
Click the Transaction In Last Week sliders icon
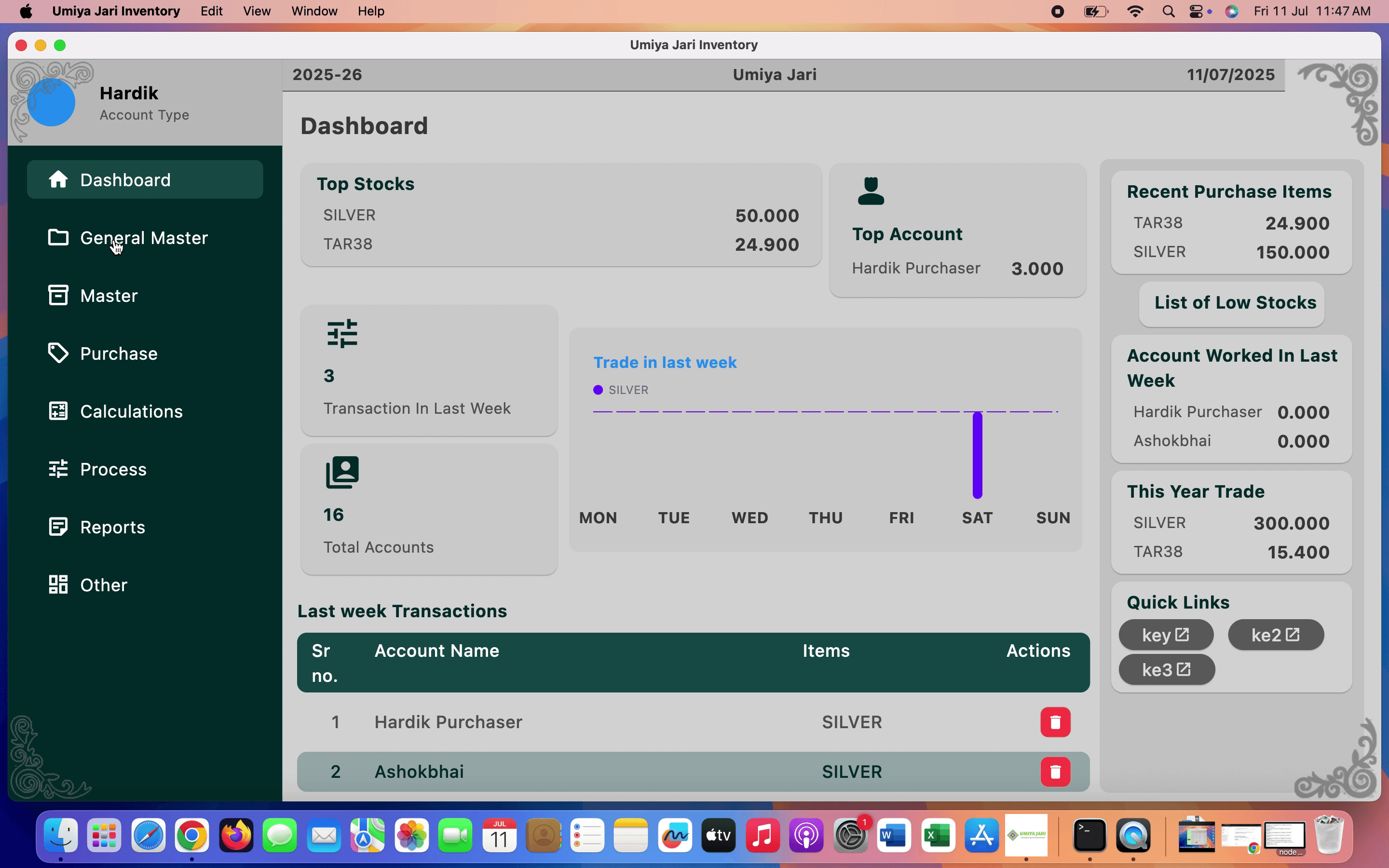pos(342,334)
